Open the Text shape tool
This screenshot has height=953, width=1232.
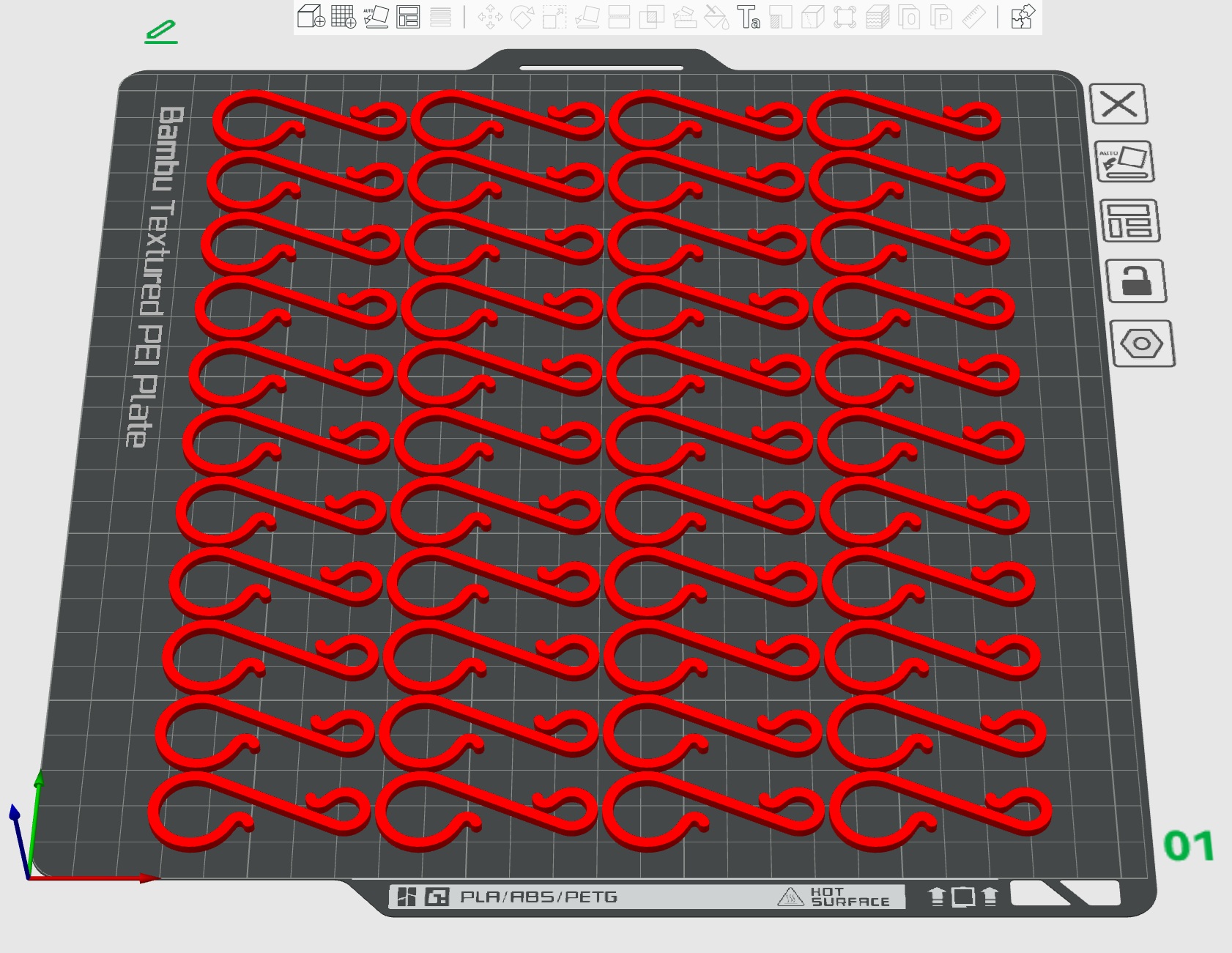pyautogui.click(x=748, y=16)
